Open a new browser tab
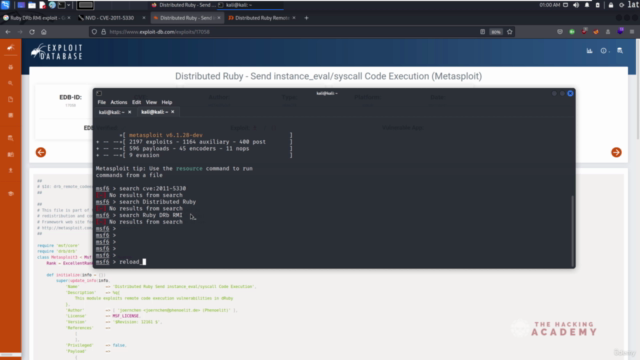 (306, 18)
